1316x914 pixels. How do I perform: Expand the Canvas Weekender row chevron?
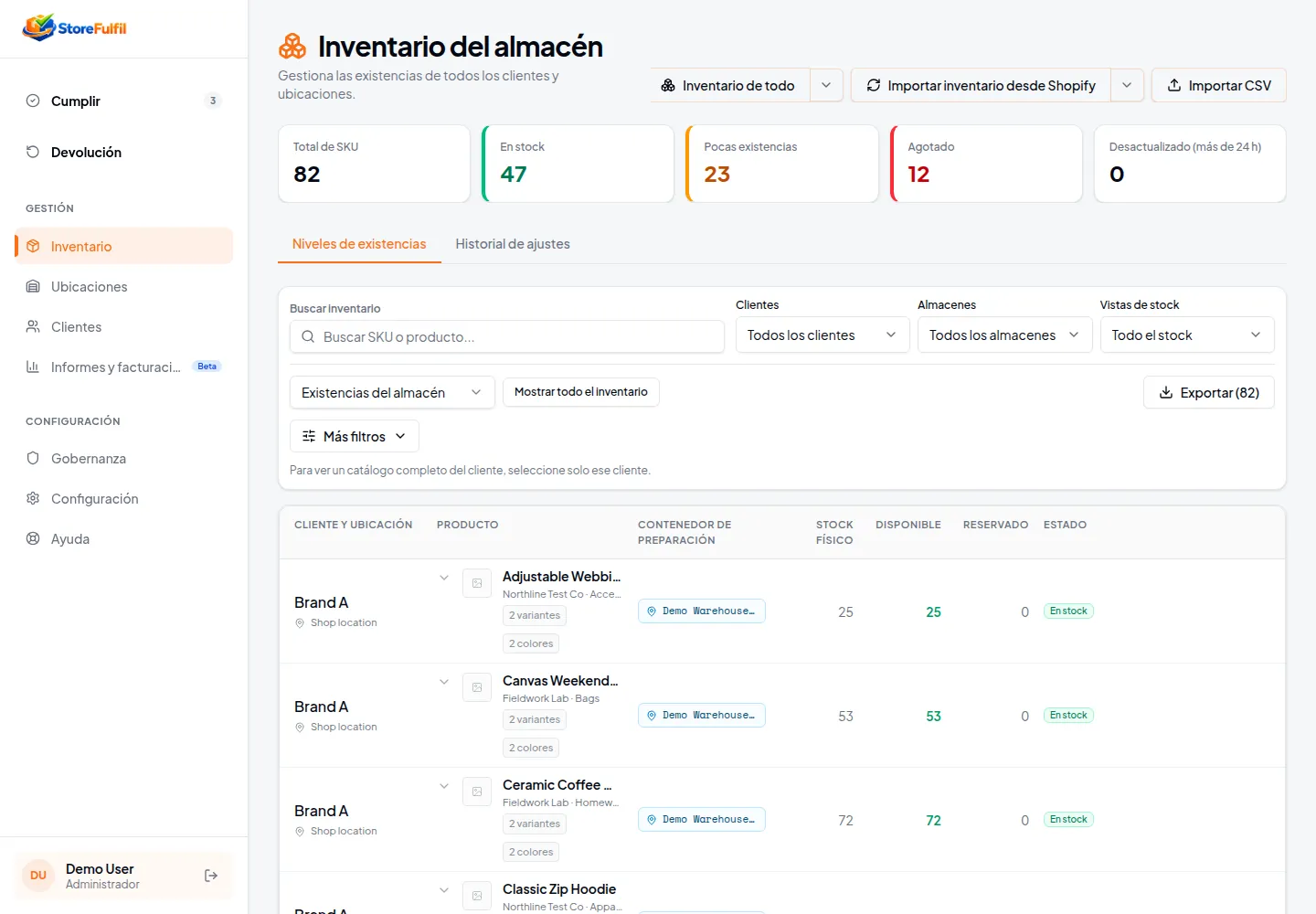click(444, 682)
